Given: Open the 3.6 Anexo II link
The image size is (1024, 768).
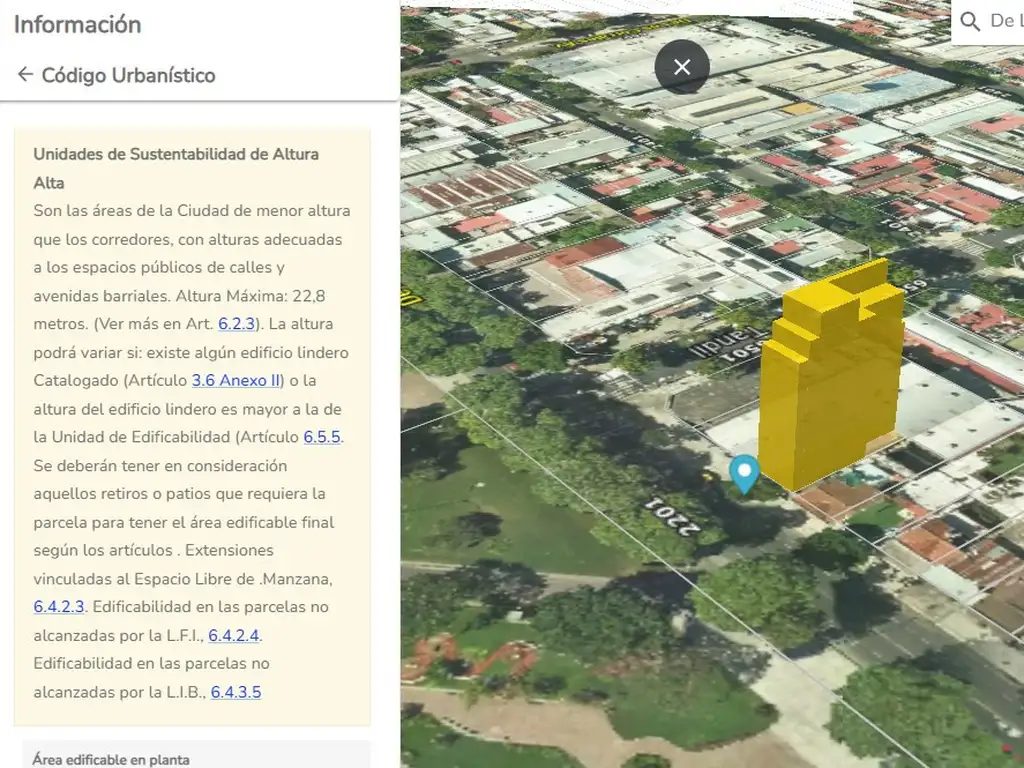Looking at the screenshot, I should pyautogui.click(x=236, y=381).
